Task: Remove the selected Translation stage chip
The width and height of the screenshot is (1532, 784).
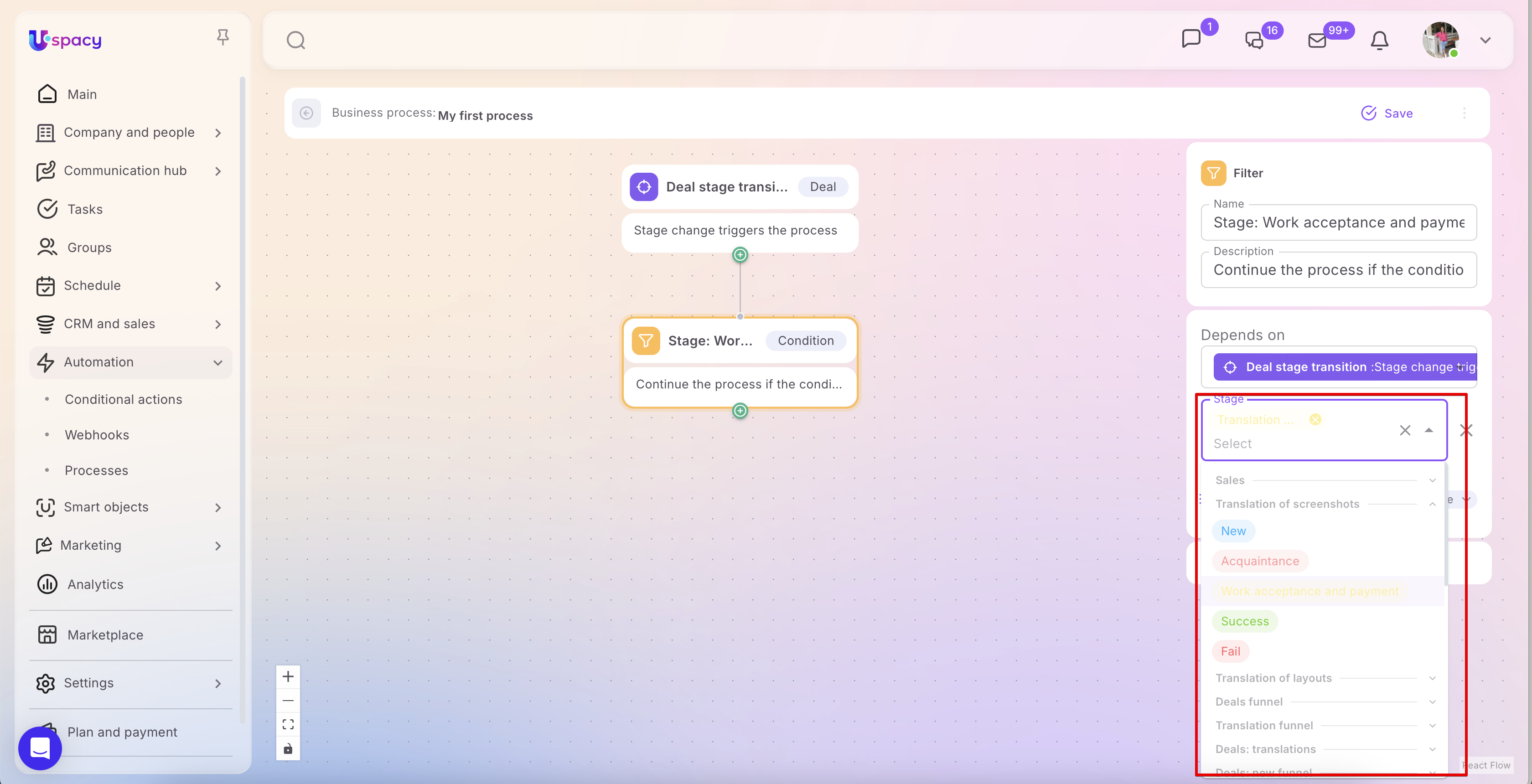Action: [1315, 420]
